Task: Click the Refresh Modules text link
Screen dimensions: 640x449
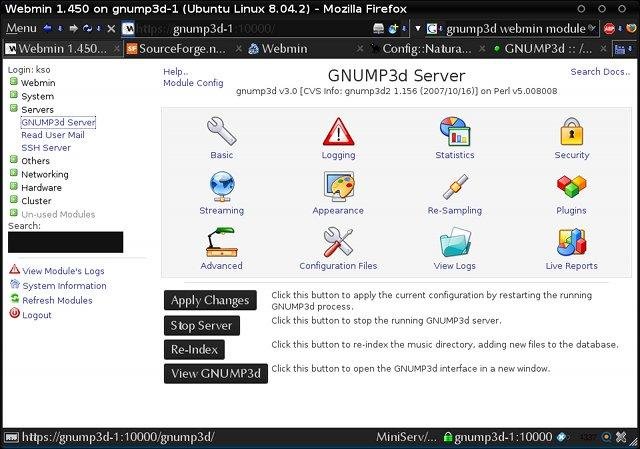Action: (x=57, y=300)
